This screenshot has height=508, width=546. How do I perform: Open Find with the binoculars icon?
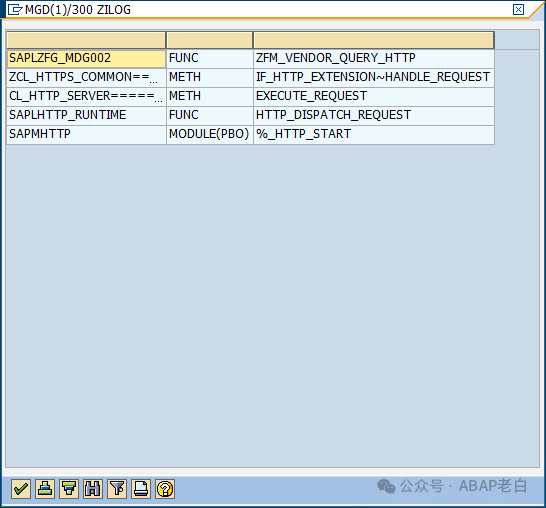pos(93,489)
